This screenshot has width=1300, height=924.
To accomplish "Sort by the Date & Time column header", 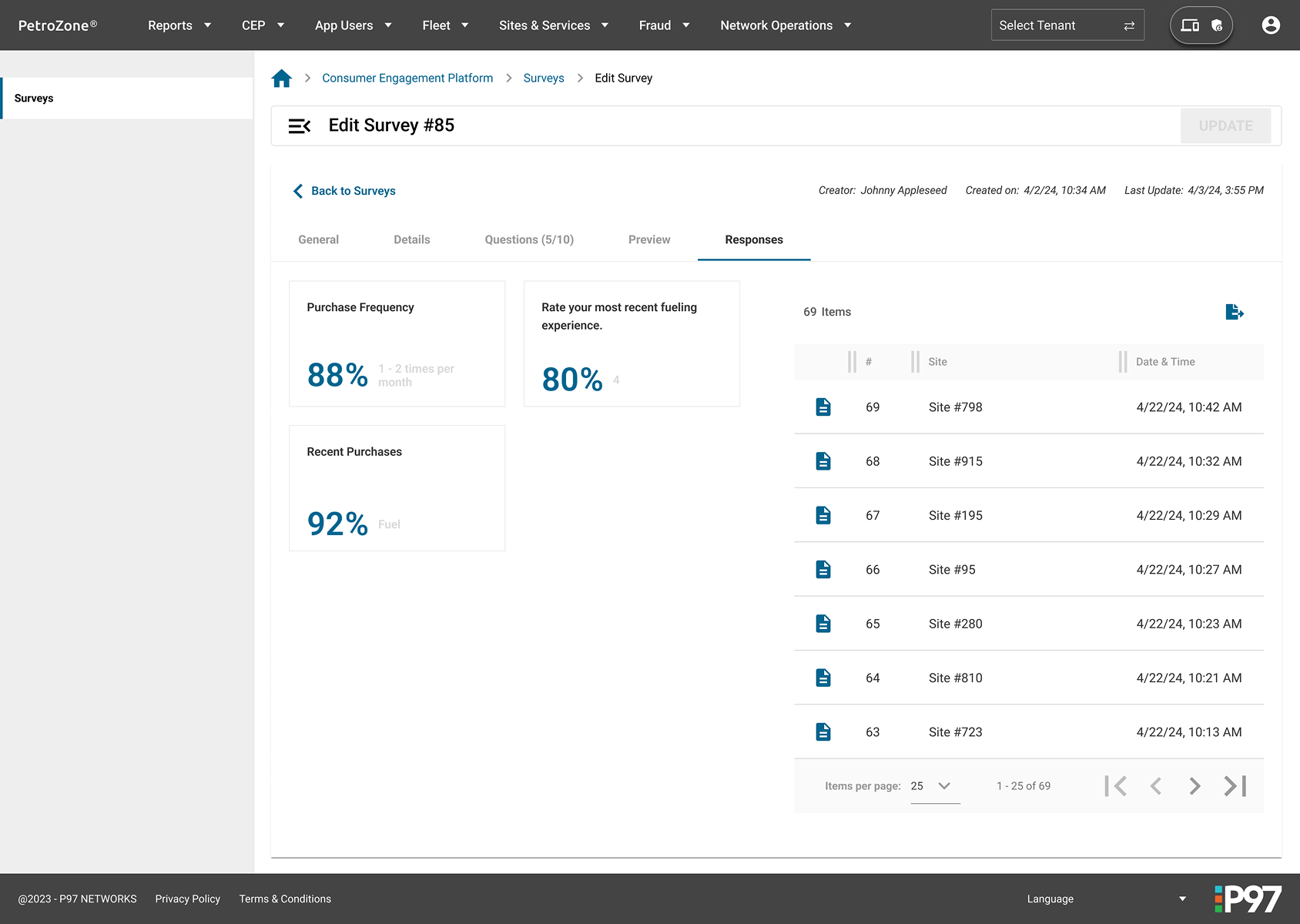I will 1165,362.
